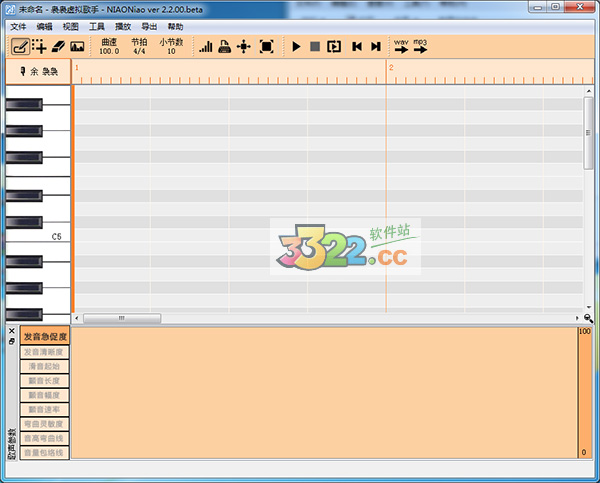Open the 文件 menu

18,26
